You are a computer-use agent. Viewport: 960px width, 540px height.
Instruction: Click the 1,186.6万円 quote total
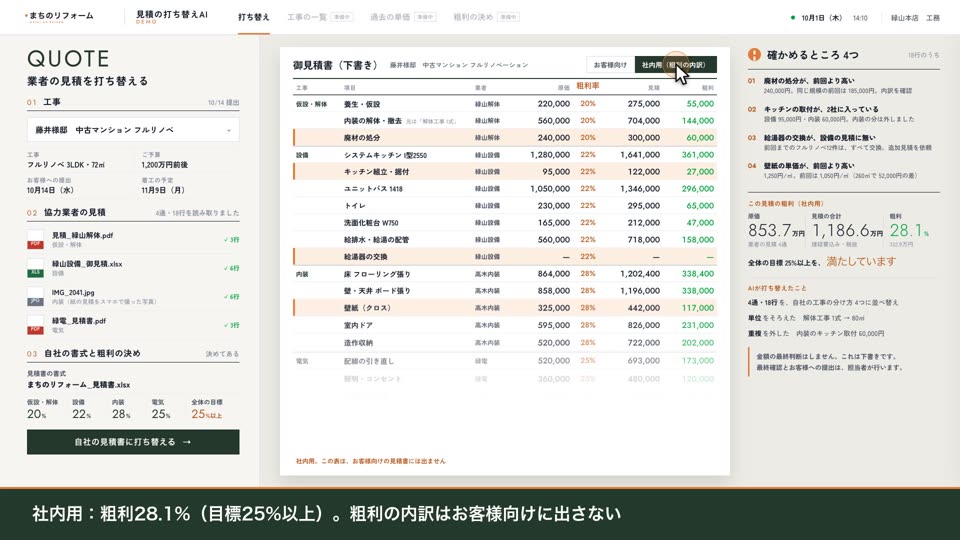tap(847, 231)
